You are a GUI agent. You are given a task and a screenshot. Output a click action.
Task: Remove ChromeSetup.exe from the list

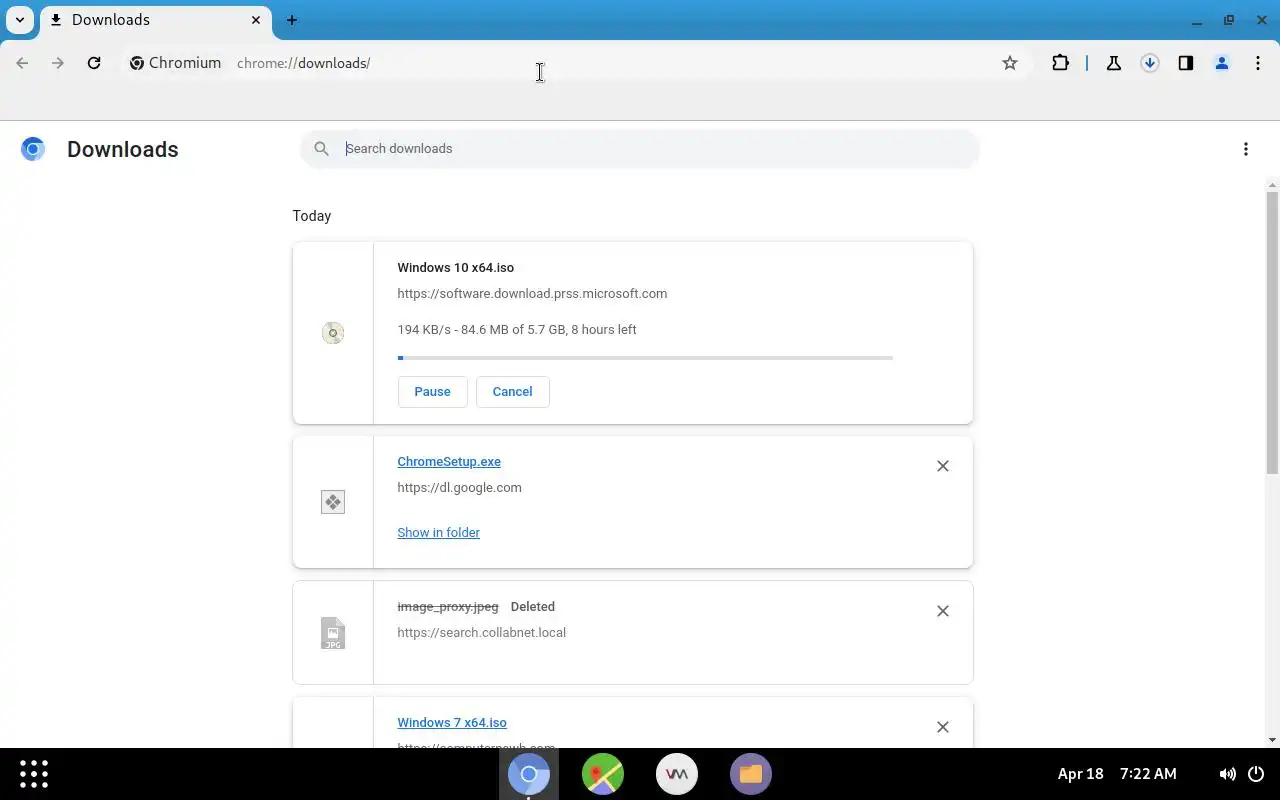click(943, 466)
